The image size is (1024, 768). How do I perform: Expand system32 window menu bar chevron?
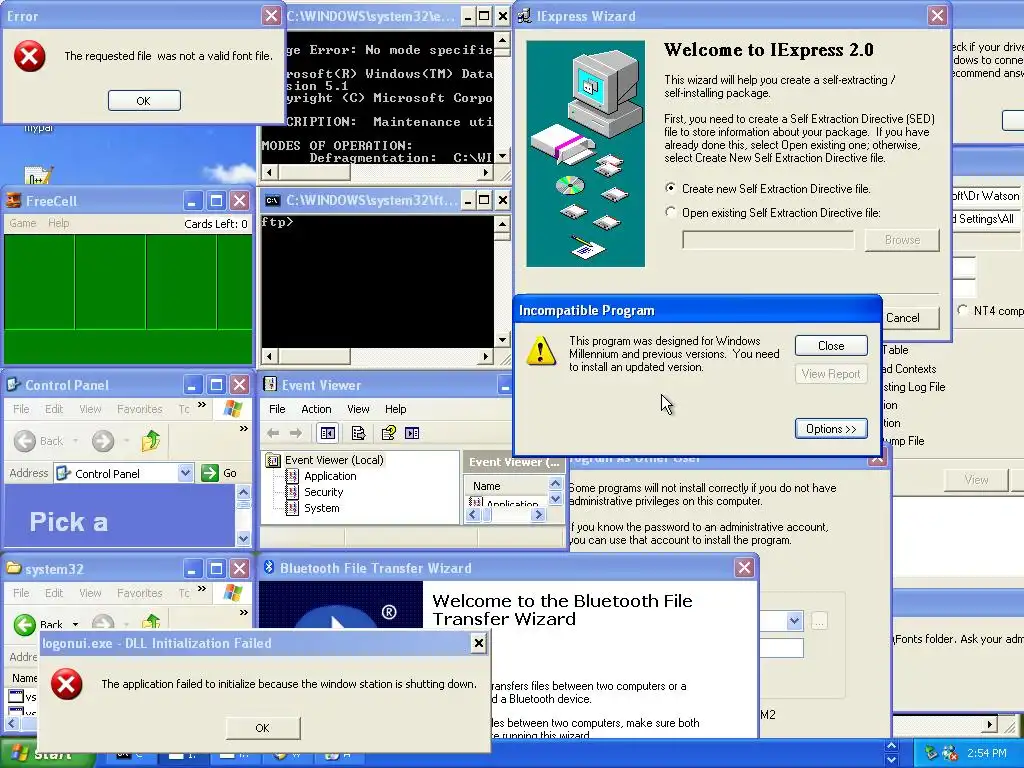click(x=202, y=589)
